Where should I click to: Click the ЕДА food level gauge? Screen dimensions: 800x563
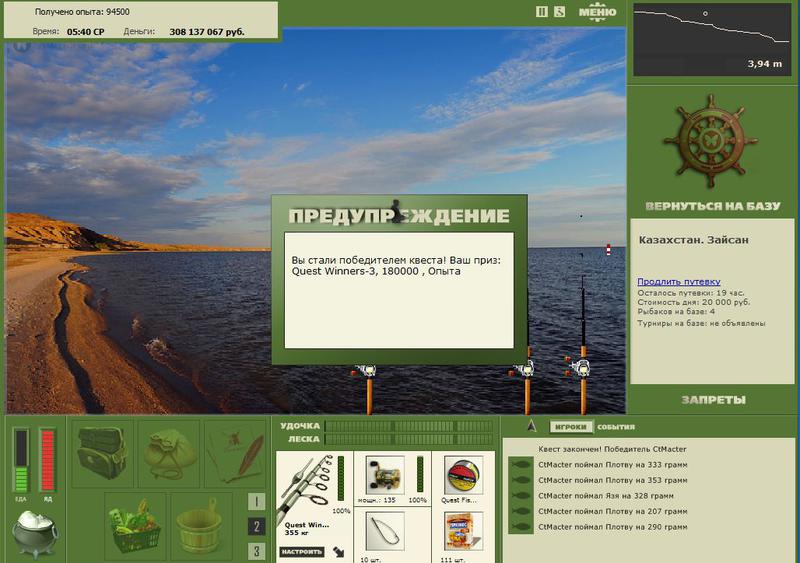point(21,460)
